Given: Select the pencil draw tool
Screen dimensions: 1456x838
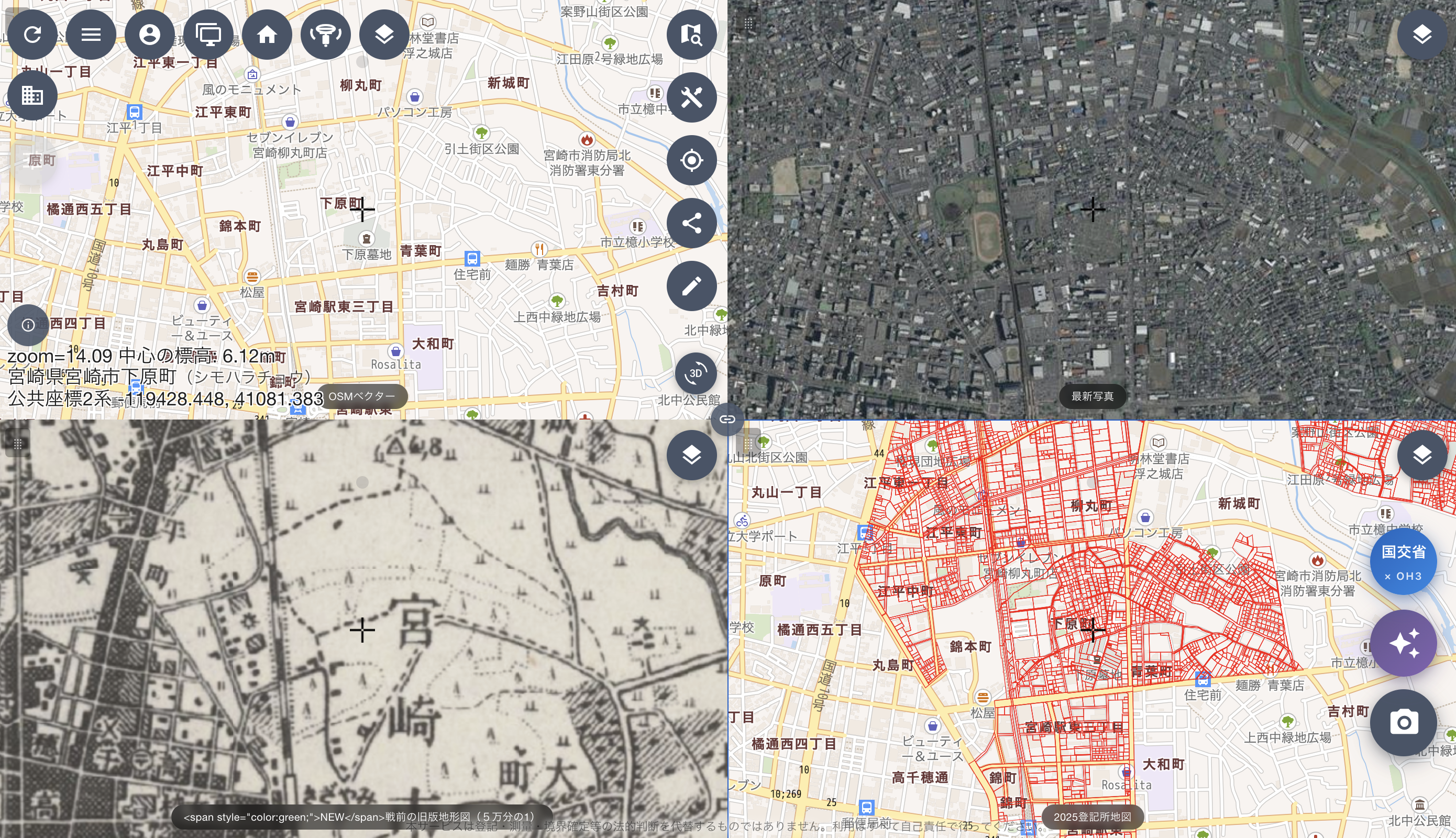Looking at the screenshot, I should (692, 286).
